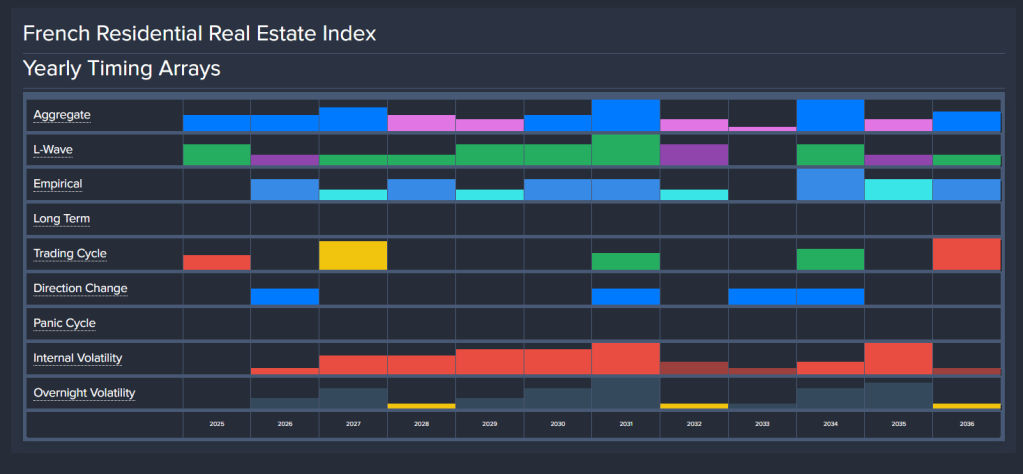Click the 2025 year label
The image size is (1023, 474).
click(x=217, y=424)
